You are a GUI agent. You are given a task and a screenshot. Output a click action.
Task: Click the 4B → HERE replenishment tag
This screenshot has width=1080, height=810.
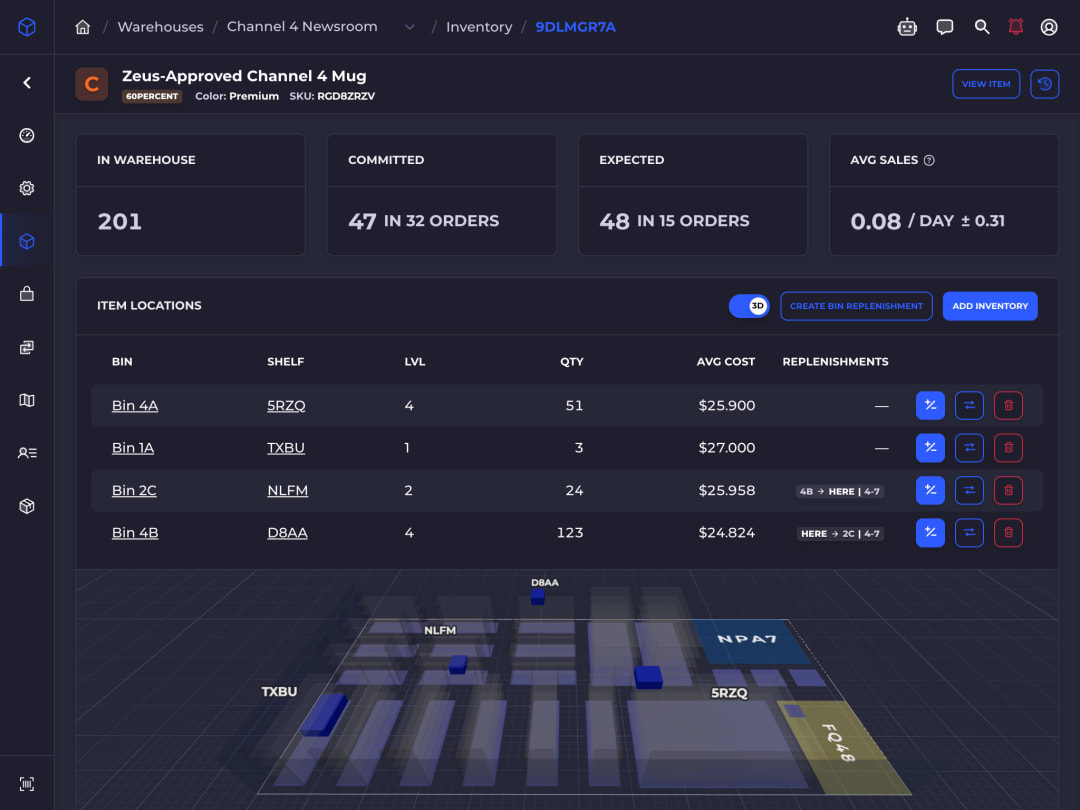click(840, 492)
